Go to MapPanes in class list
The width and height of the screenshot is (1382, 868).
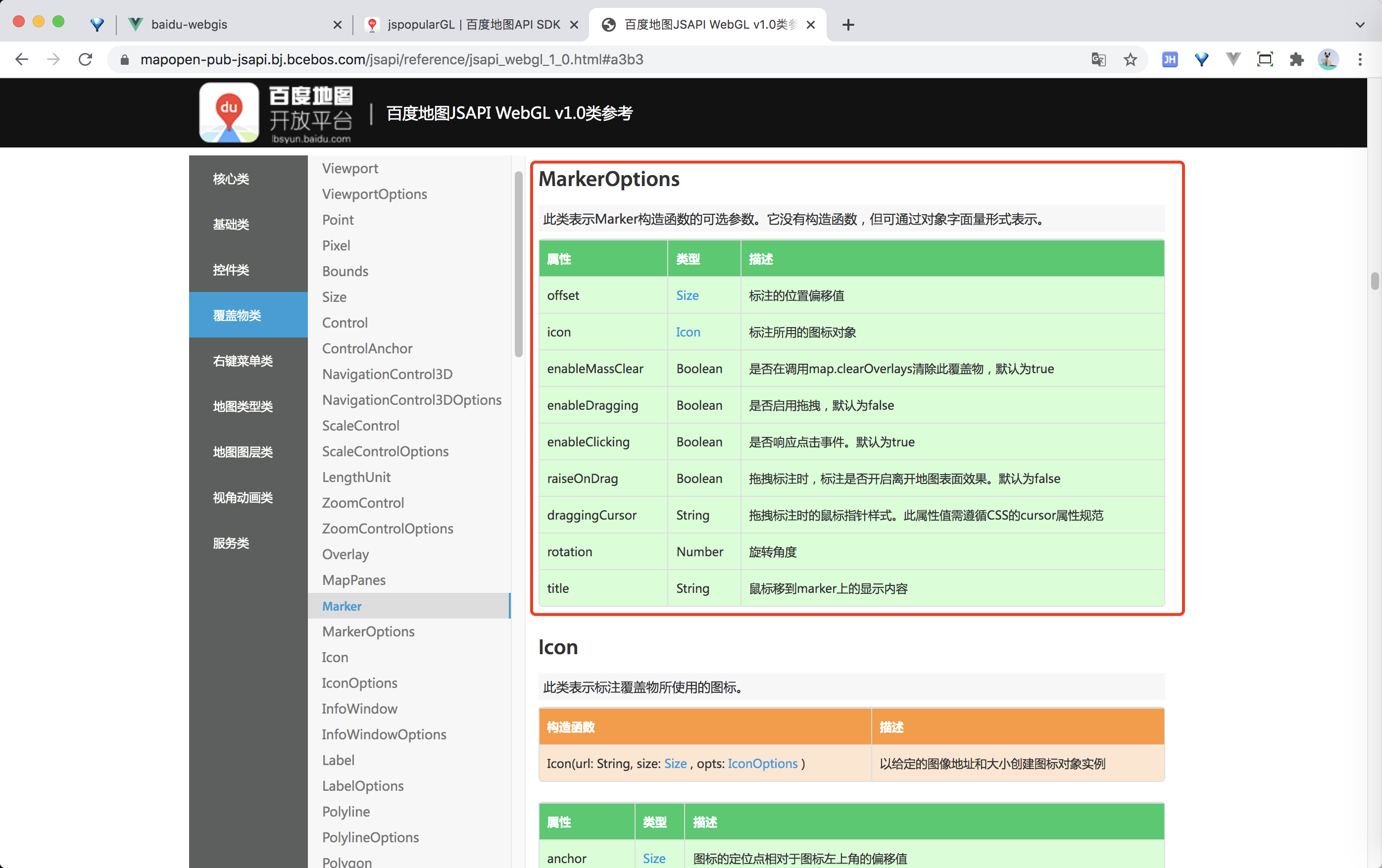353,580
